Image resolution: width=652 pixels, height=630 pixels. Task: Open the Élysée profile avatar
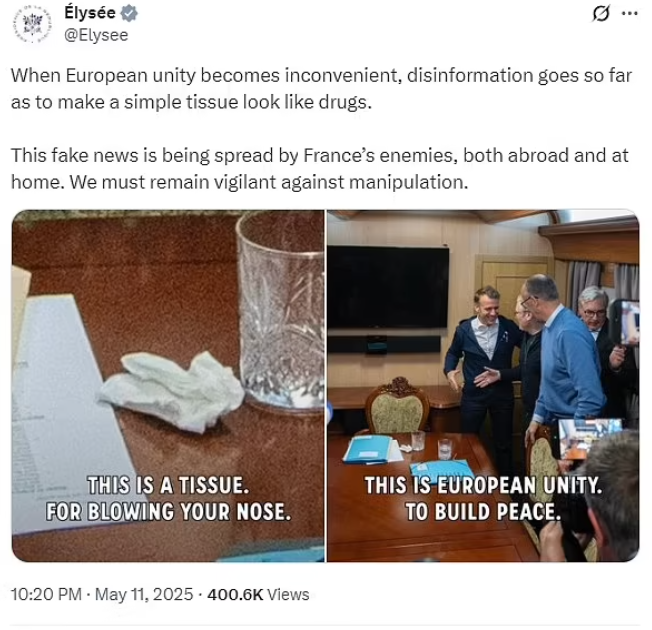click(x=32, y=24)
